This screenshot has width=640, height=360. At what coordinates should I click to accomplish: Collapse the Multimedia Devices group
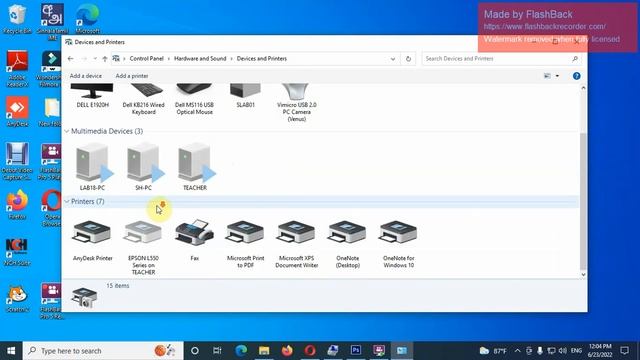pyautogui.click(x=67, y=131)
